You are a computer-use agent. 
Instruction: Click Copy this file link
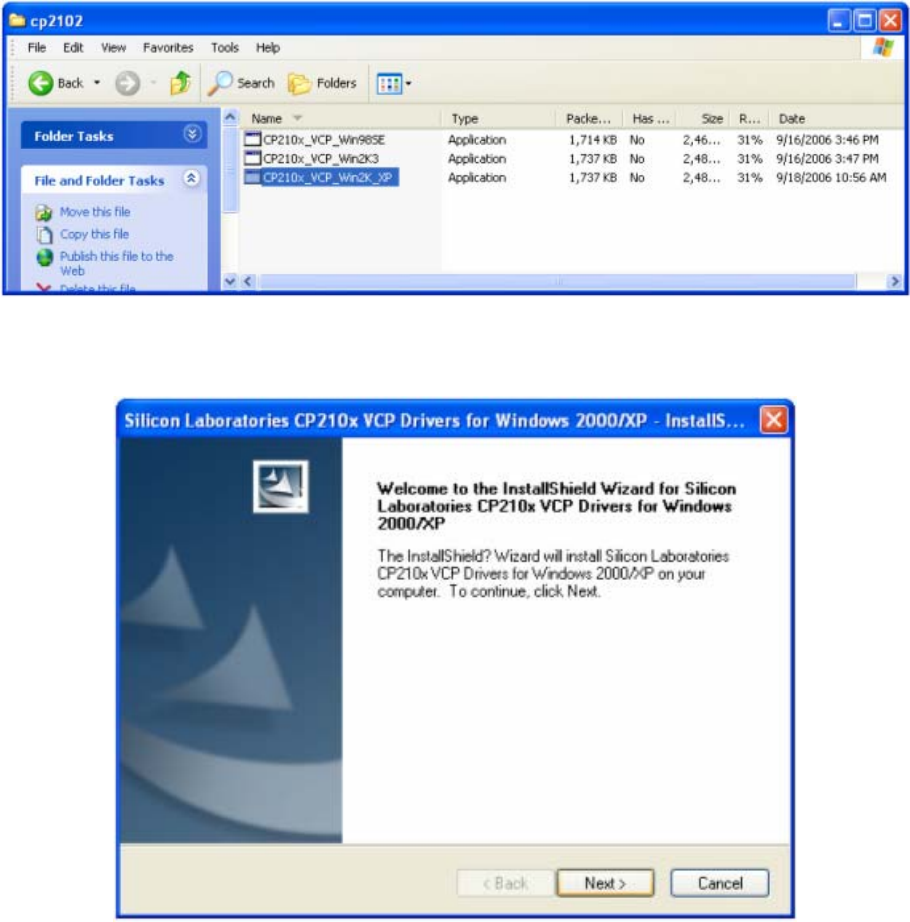[94, 234]
